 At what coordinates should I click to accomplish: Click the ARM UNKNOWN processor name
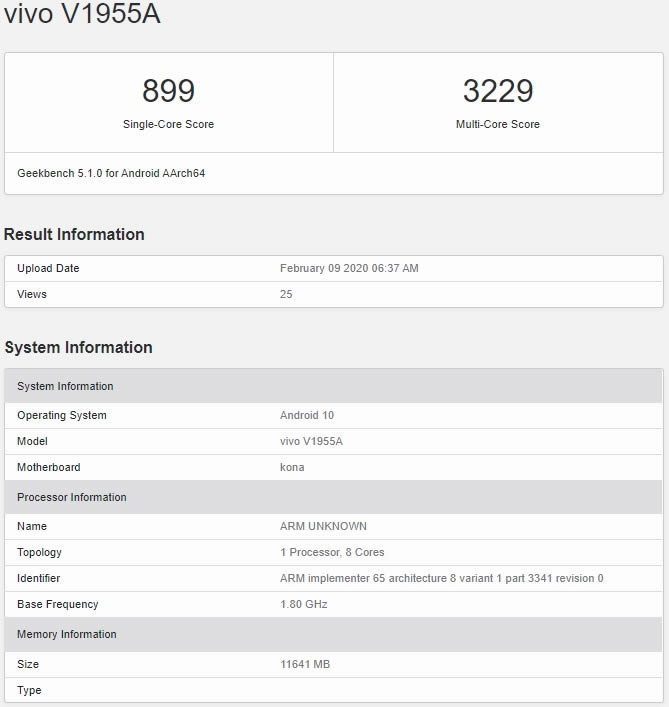click(323, 526)
